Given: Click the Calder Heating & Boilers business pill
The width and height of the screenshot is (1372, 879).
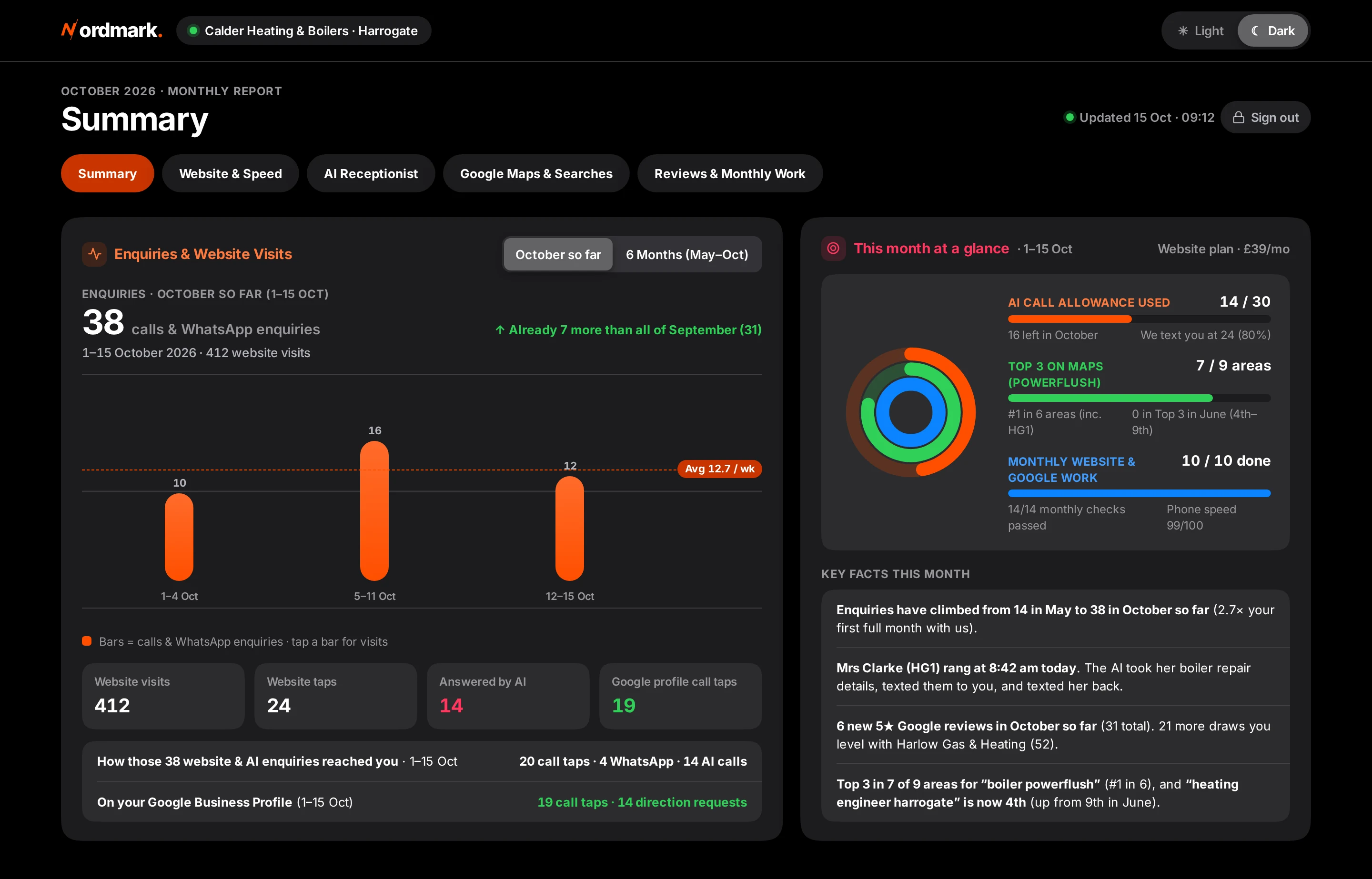Looking at the screenshot, I should (304, 31).
